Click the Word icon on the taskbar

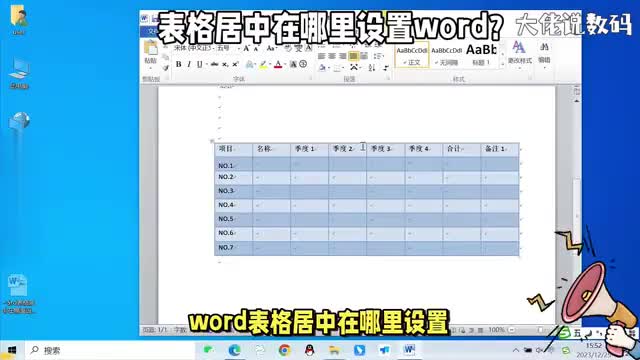[x=409, y=350]
